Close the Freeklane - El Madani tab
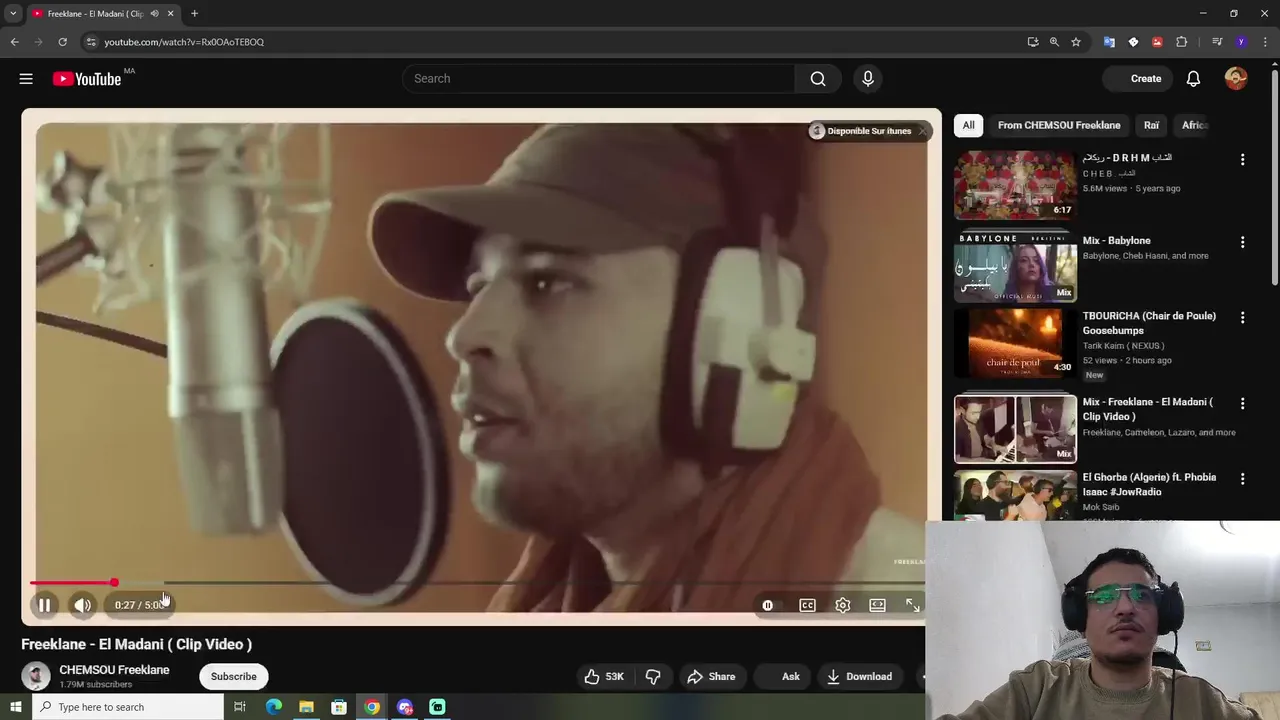 coord(170,13)
